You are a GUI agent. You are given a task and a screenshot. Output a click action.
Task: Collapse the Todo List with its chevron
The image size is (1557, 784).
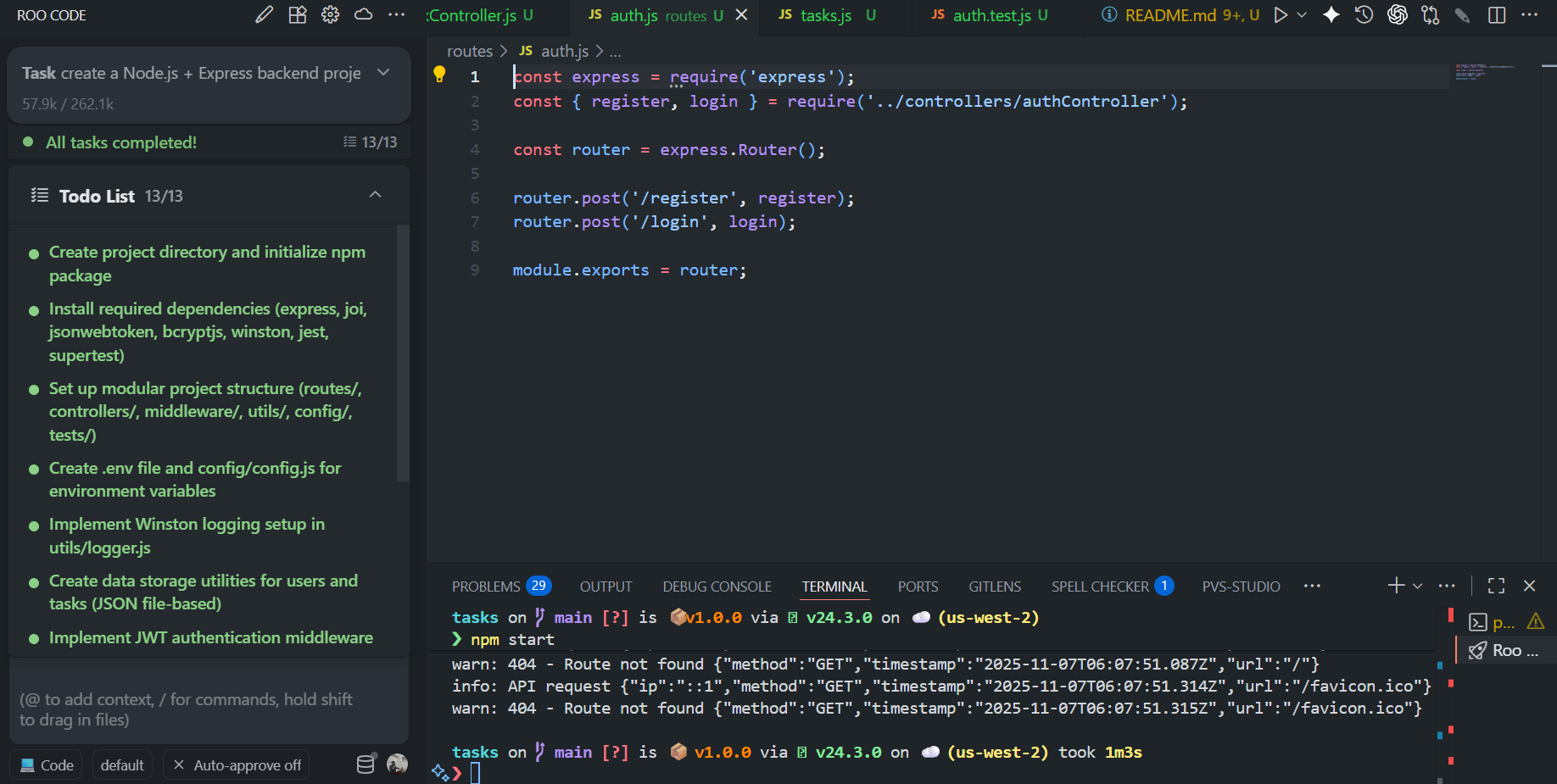[376, 194]
